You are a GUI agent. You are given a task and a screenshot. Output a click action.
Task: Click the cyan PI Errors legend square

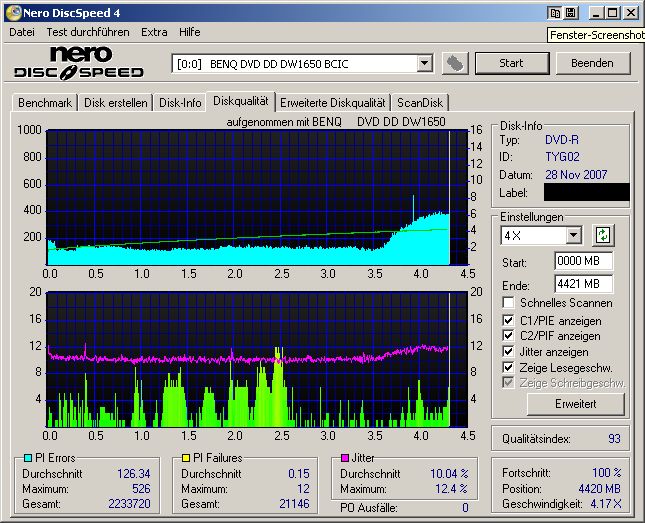(x=27, y=459)
